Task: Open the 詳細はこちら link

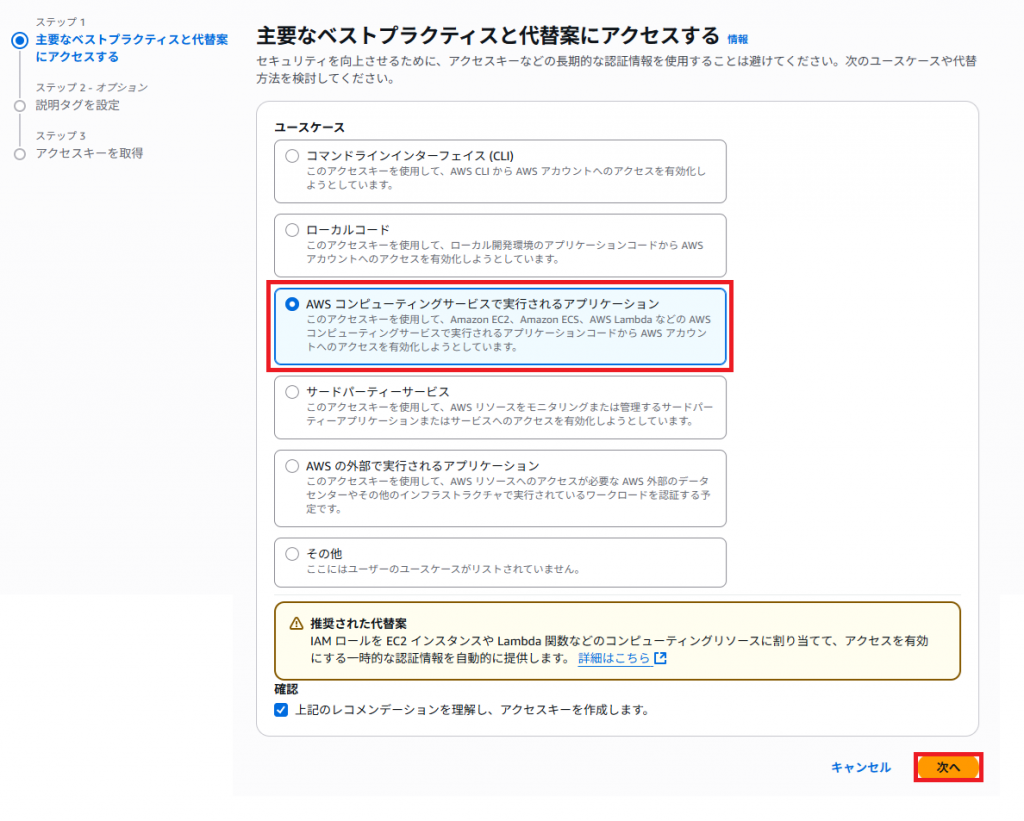Action: 614,659
